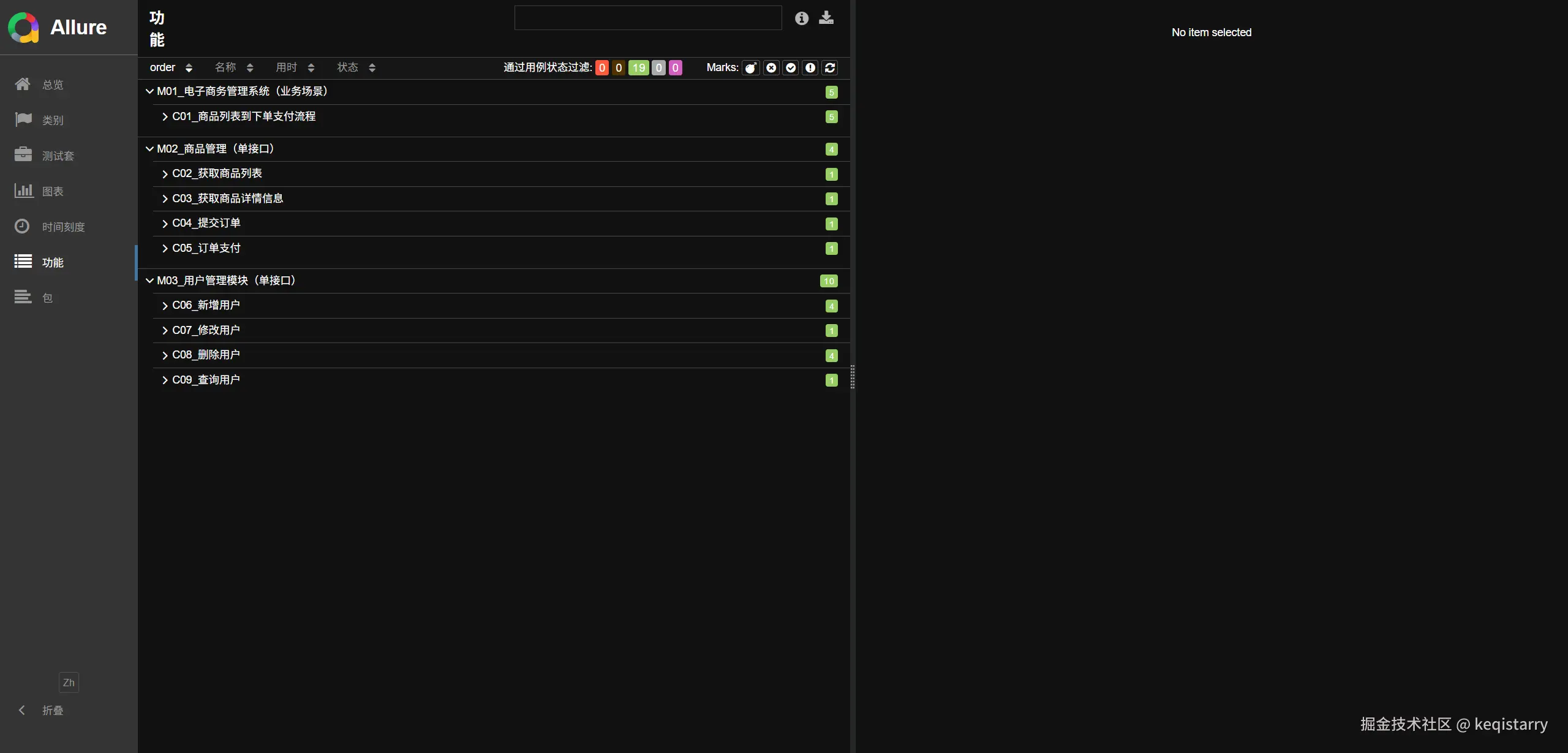This screenshot has height=753, width=1568.
Task: Download the CSV with download icon
Action: pos(826,18)
